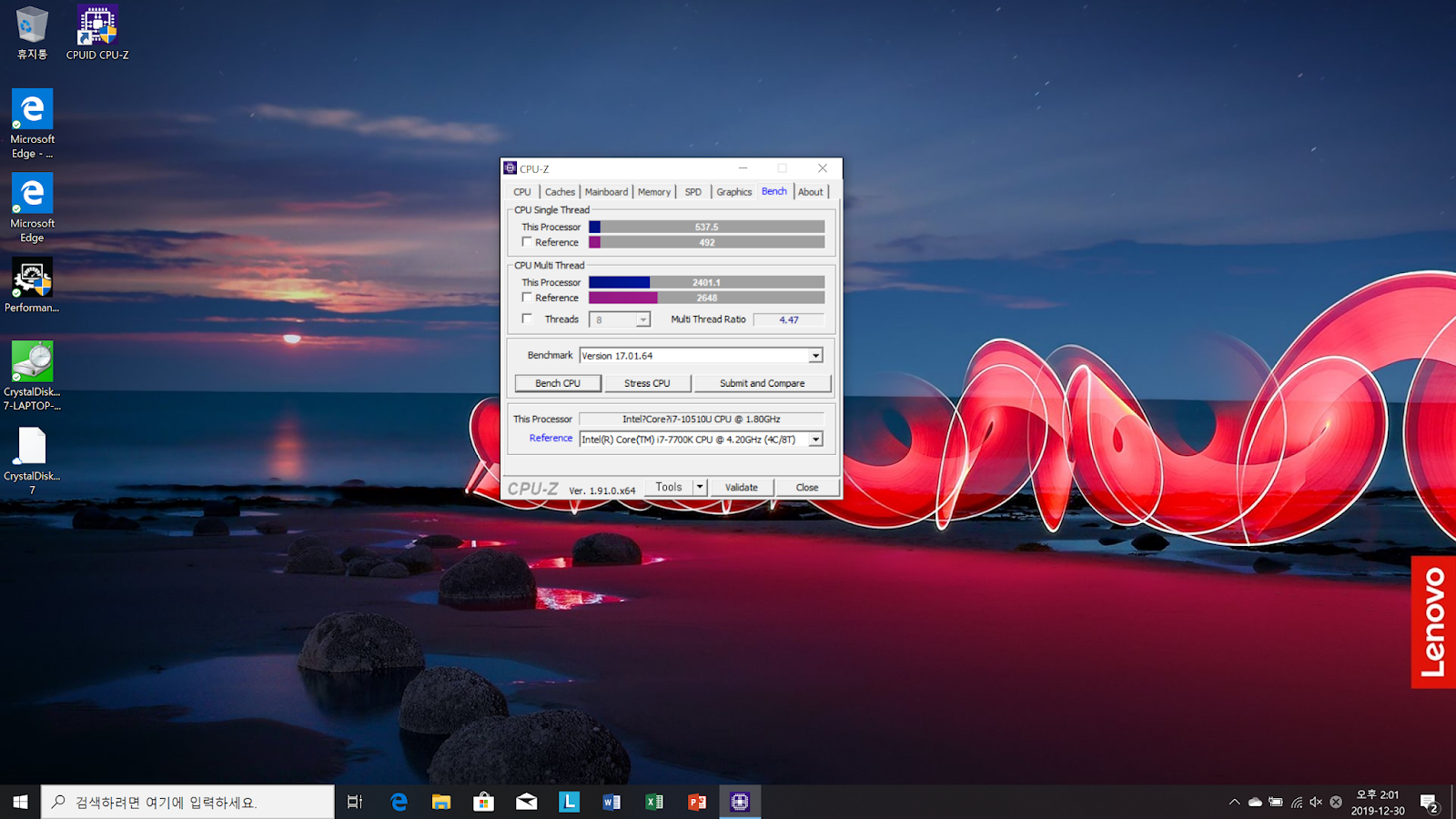Open the Lenovo L app on taskbar
This screenshot has height=819, width=1456.
569,802
